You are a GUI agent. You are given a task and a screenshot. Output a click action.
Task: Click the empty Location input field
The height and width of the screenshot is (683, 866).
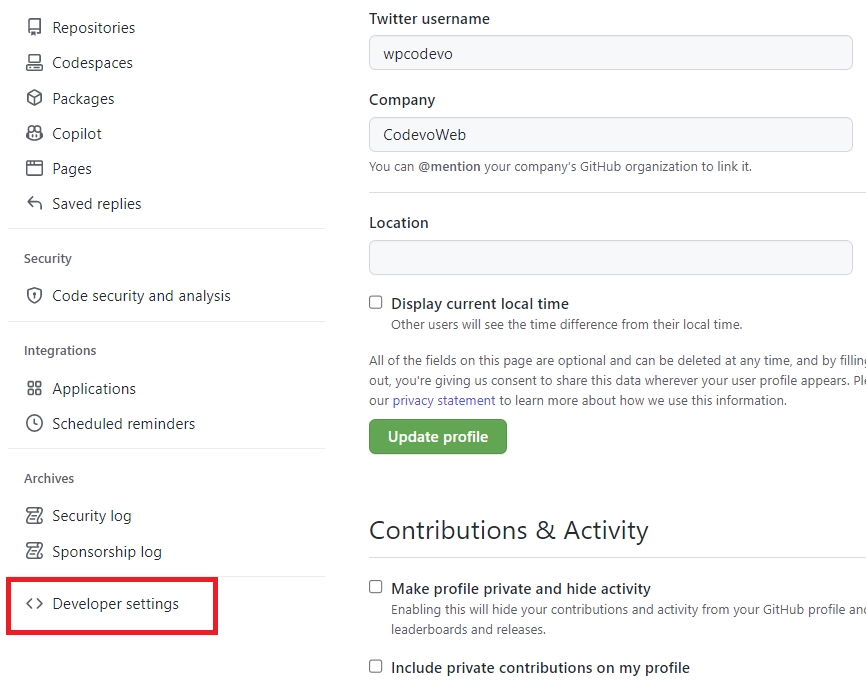click(610, 257)
